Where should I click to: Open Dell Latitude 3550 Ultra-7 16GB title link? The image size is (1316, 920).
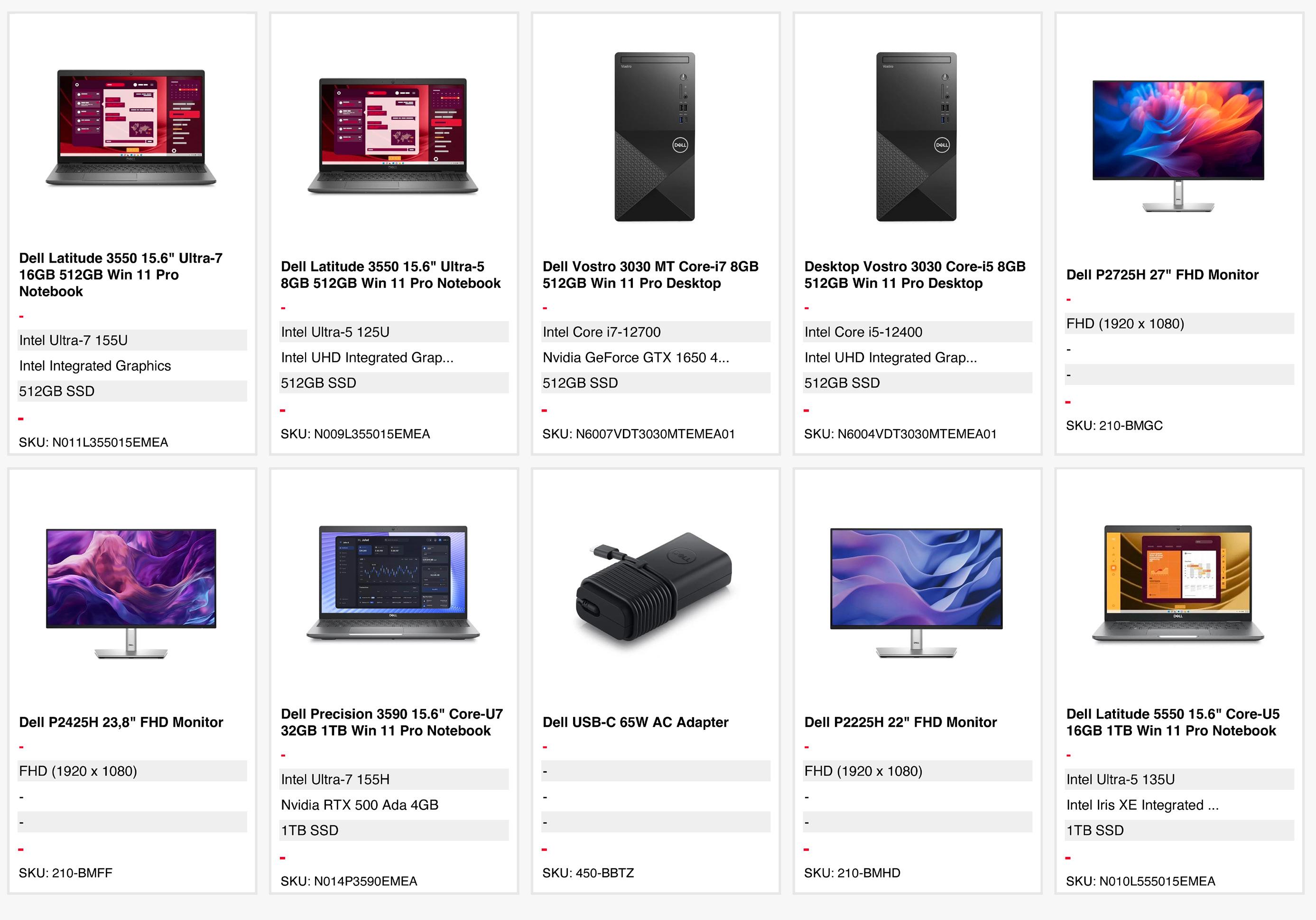tap(121, 275)
